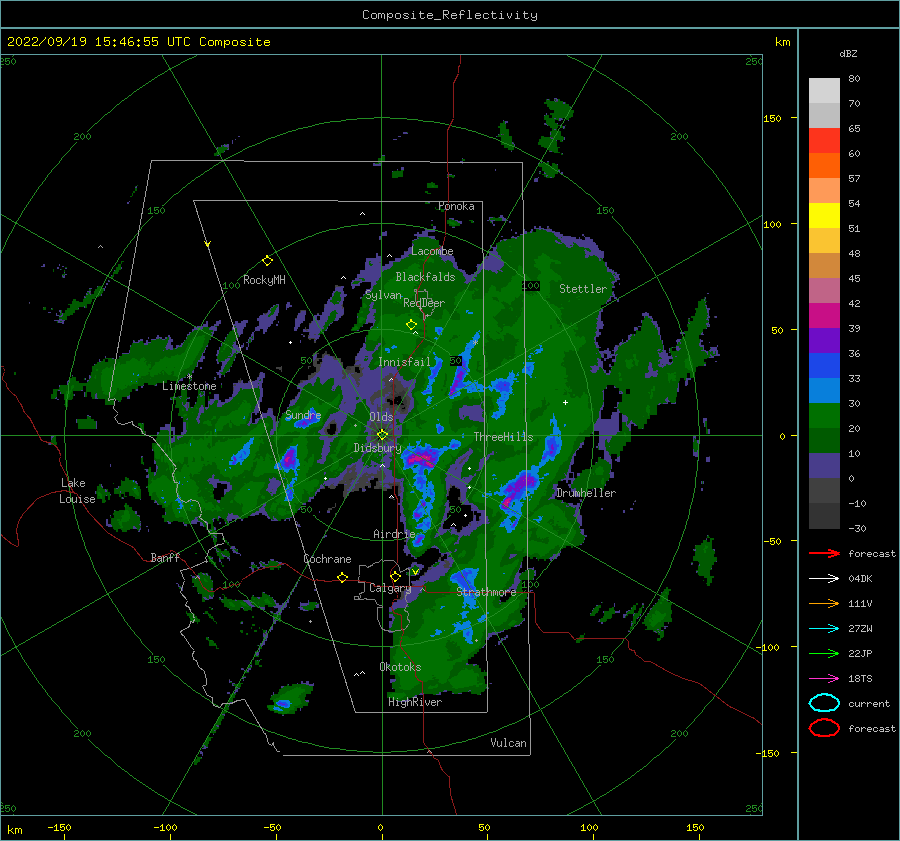Click the cyan current ellipse icon
The image size is (900, 841).
click(824, 703)
